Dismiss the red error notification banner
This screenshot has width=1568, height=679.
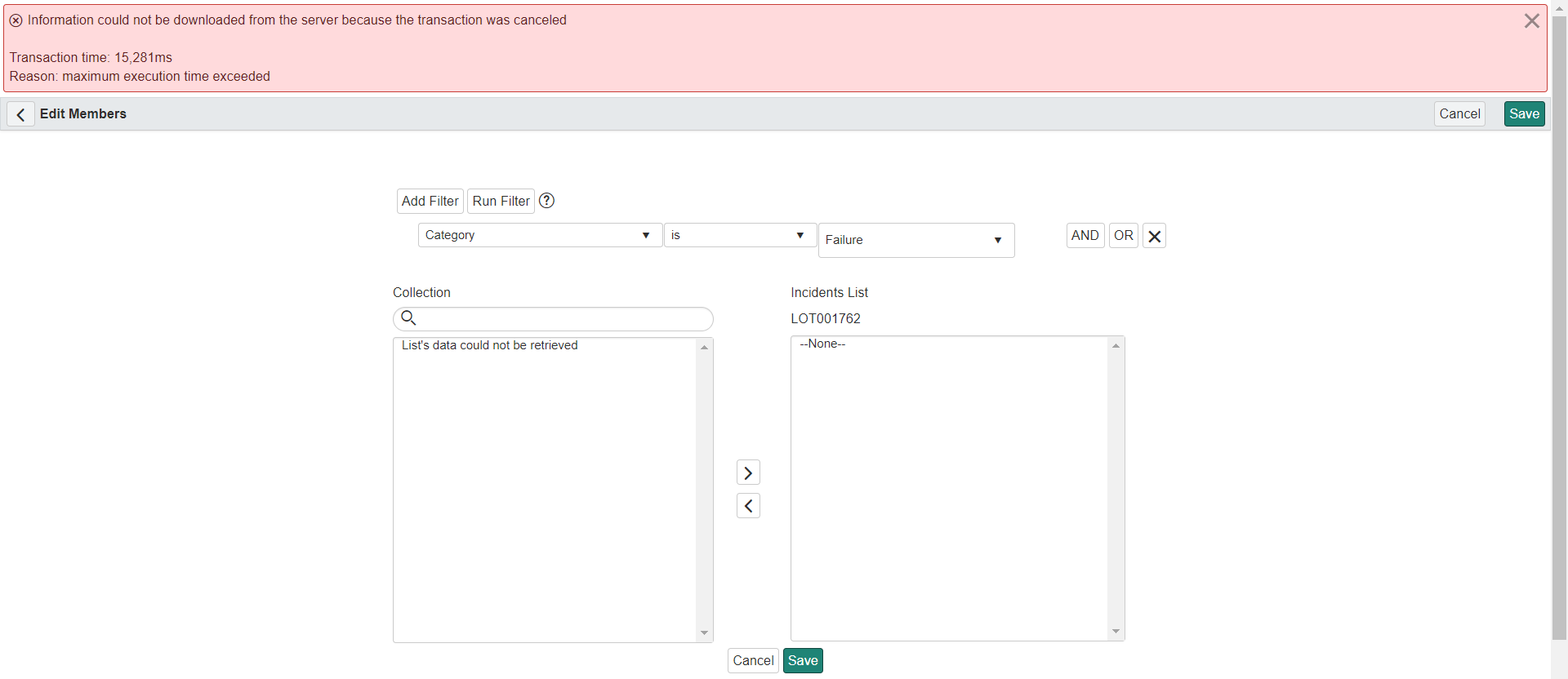click(x=1531, y=21)
